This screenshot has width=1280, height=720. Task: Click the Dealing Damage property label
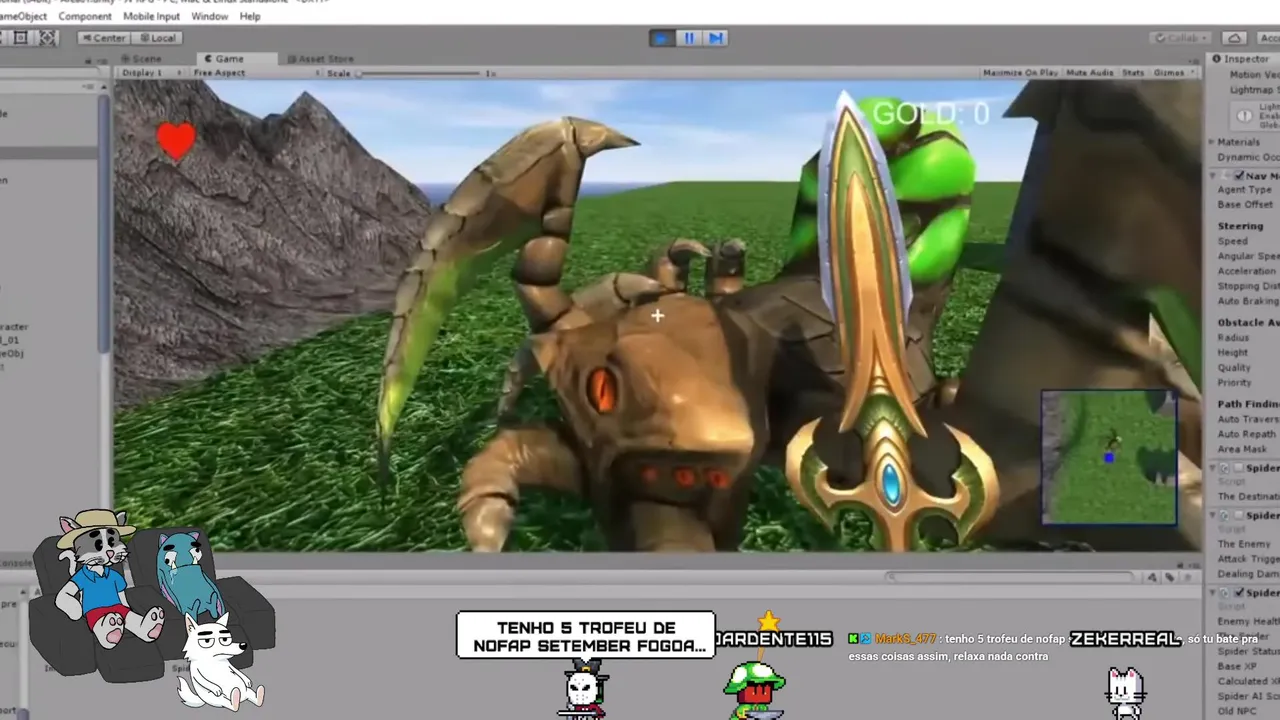tap(1248, 574)
